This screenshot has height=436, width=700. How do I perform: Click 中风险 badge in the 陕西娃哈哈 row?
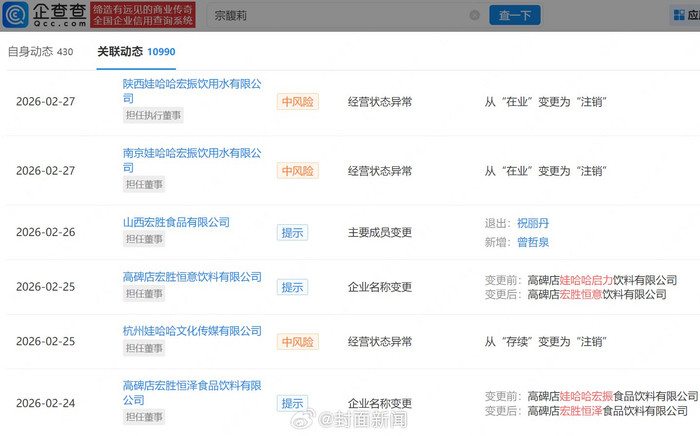click(298, 102)
